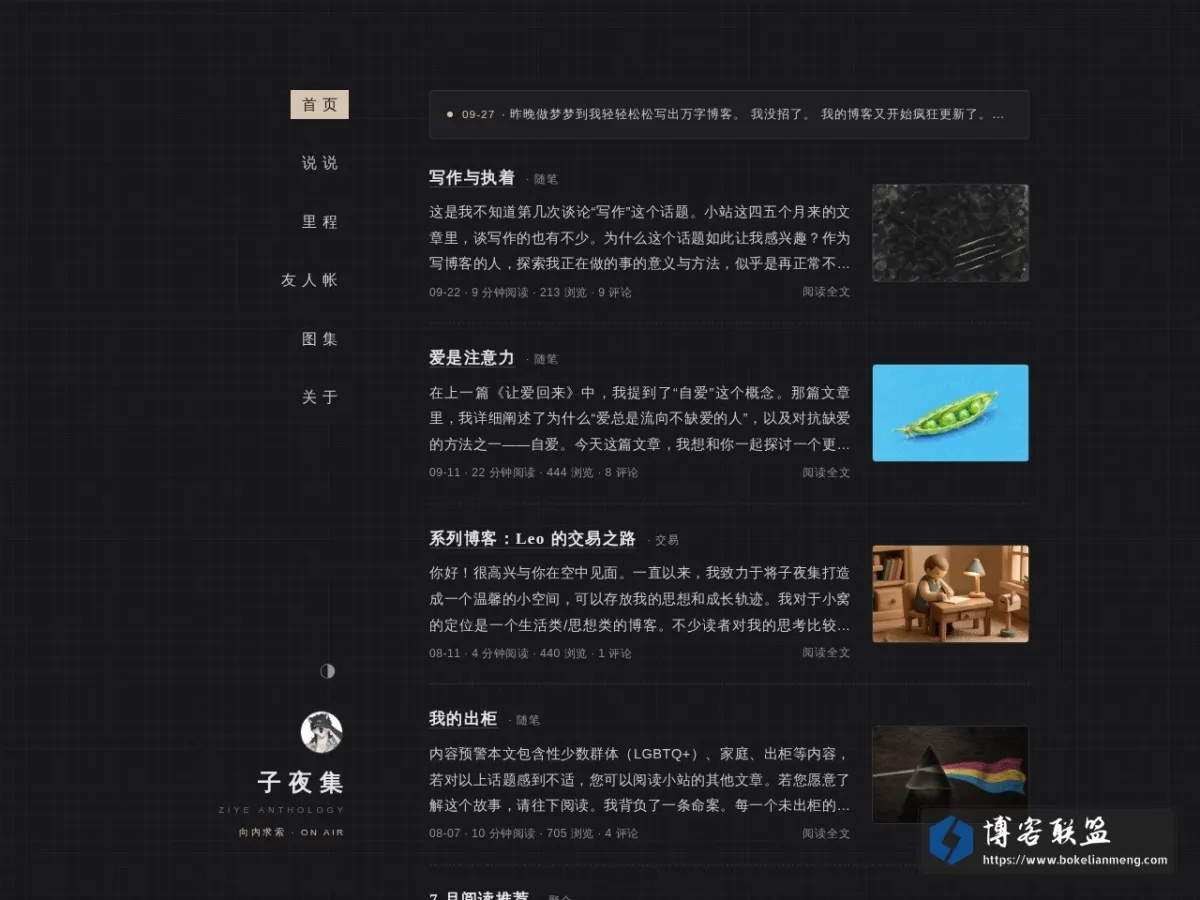Click the ZIYE ANTHOLOGY subtitle text
1200x900 pixels.
pos(281,810)
